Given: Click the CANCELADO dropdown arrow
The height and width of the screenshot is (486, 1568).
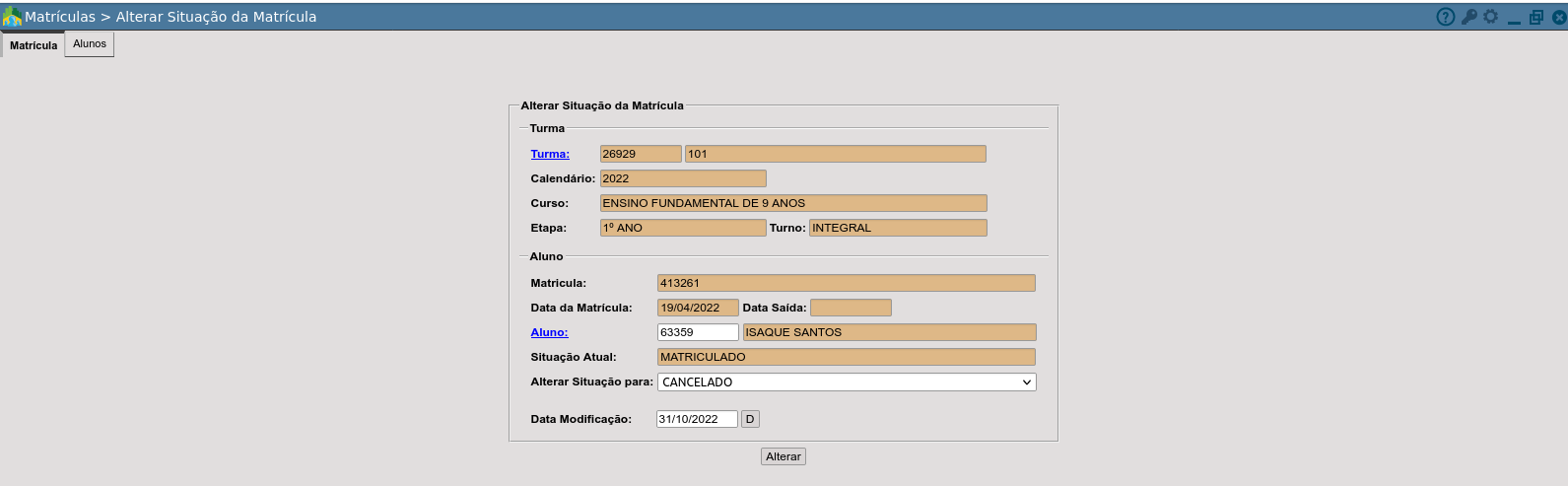Looking at the screenshot, I should pyautogui.click(x=1027, y=382).
